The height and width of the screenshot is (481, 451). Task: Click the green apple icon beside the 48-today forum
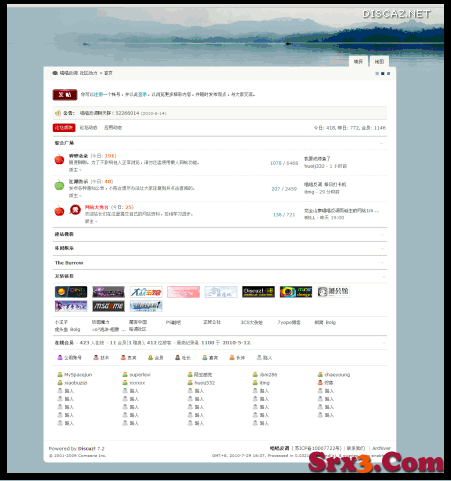tap(59, 185)
